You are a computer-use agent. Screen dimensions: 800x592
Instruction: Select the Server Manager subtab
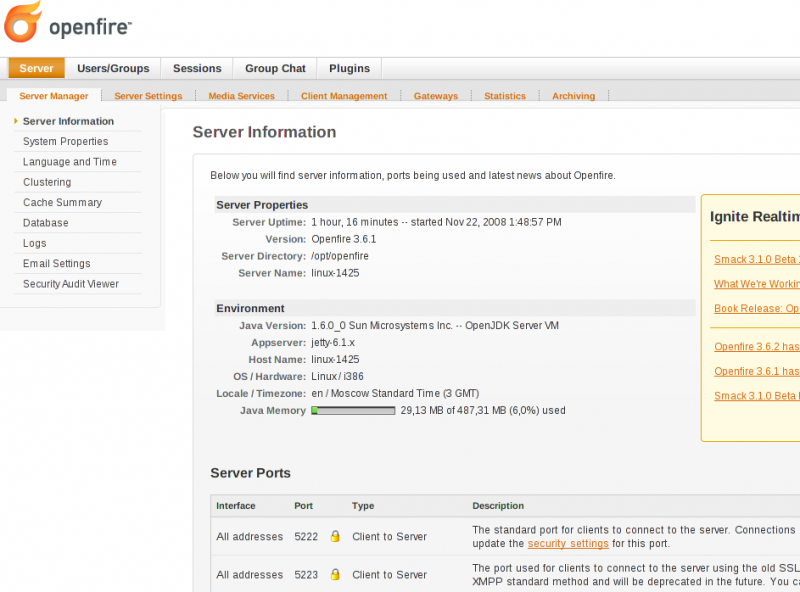pyautogui.click(x=54, y=96)
